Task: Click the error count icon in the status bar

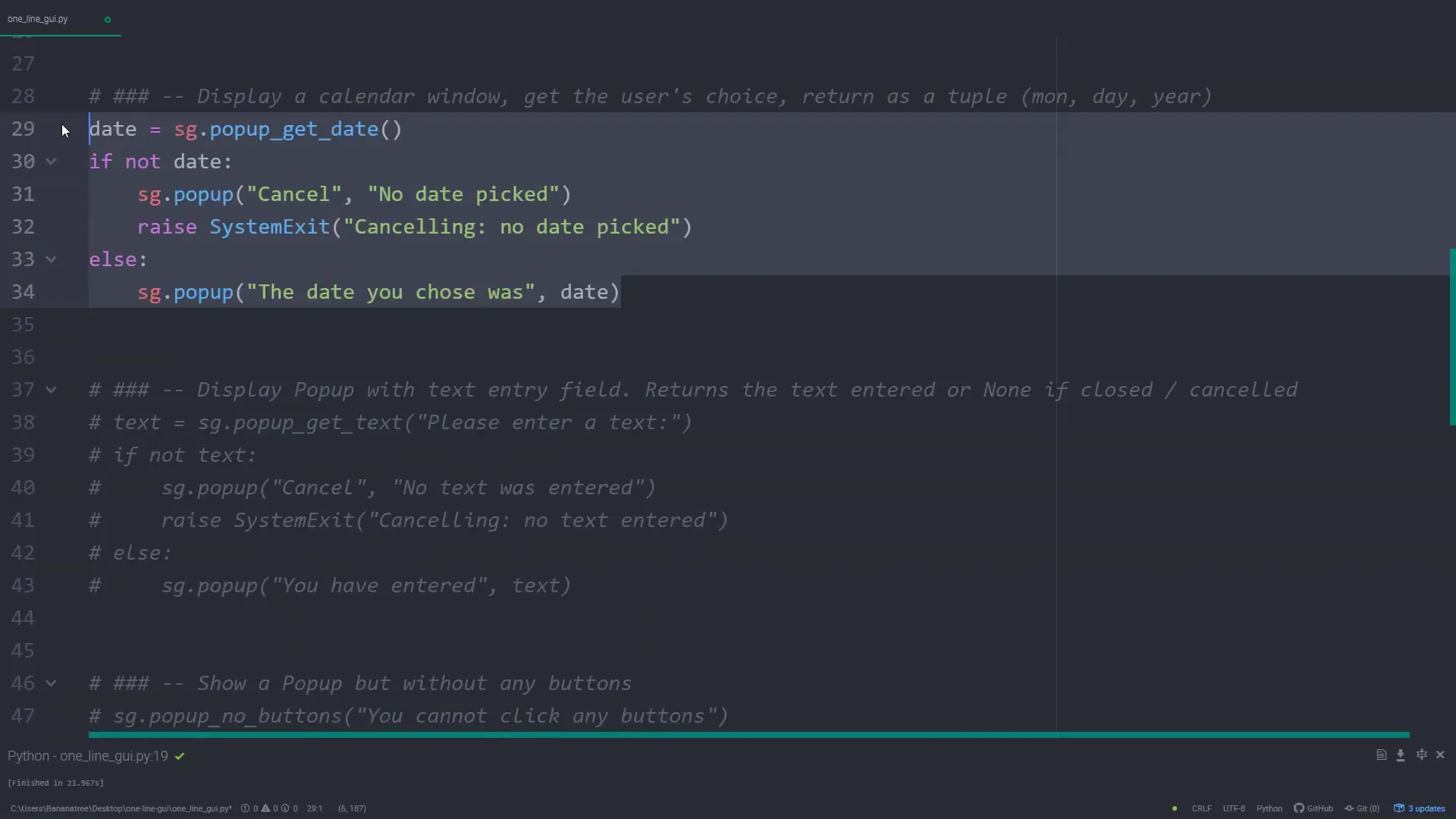Action: [x=246, y=808]
